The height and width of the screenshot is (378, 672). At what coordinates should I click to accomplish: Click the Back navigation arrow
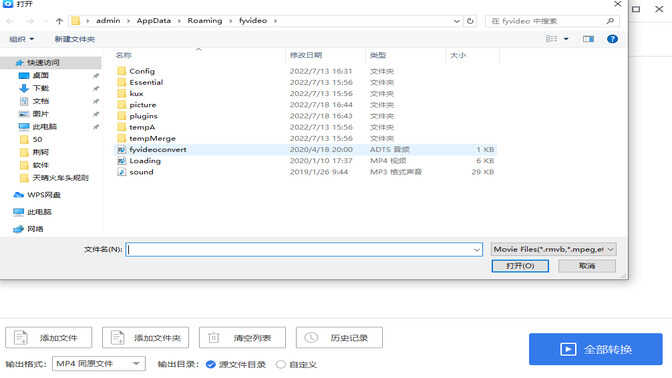coord(10,21)
